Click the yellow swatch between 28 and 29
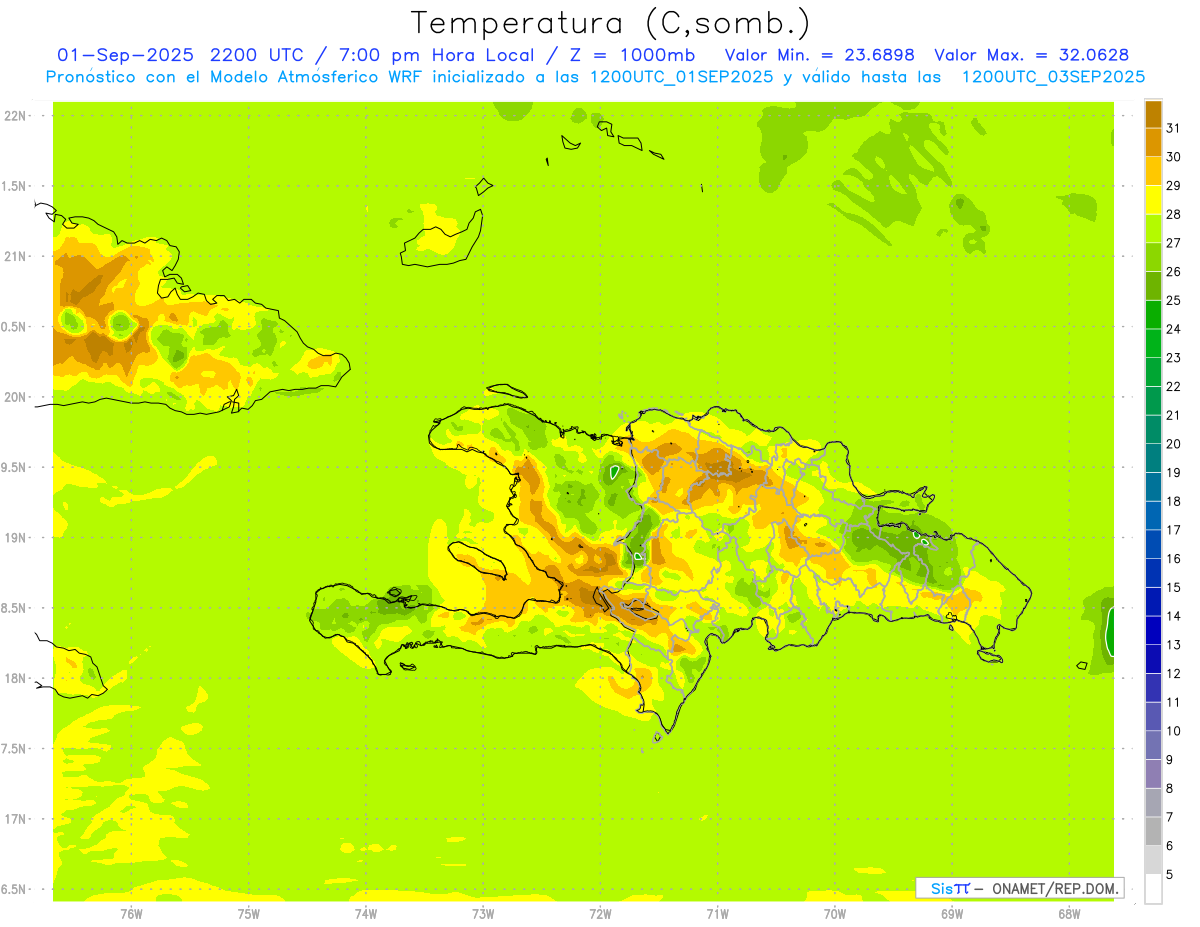This screenshot has height=927, width=1200. tap(1153, 200)
